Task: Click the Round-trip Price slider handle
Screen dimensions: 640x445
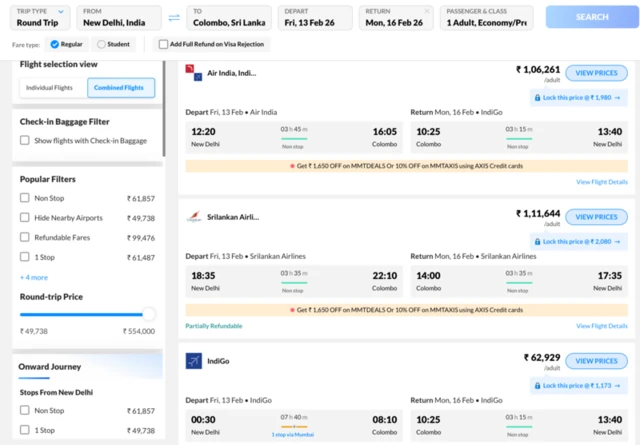Action: pos(149,314)
